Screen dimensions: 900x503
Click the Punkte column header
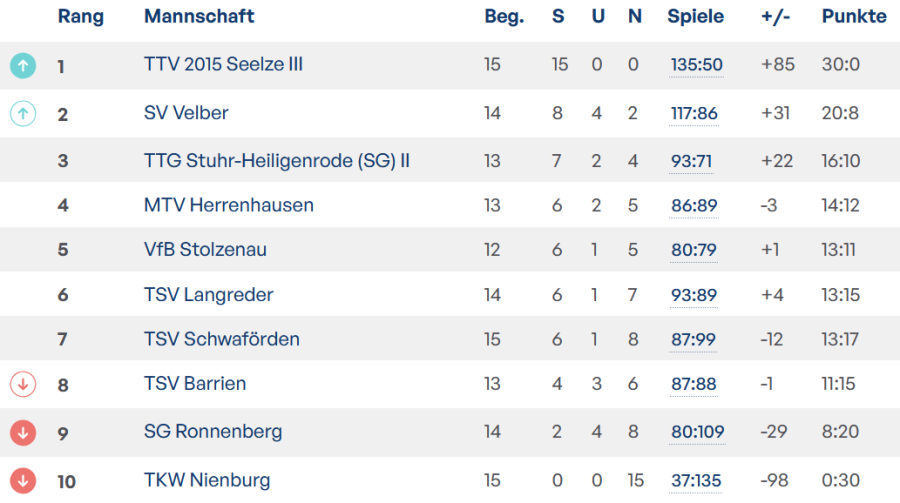click(x=853, y=17)
